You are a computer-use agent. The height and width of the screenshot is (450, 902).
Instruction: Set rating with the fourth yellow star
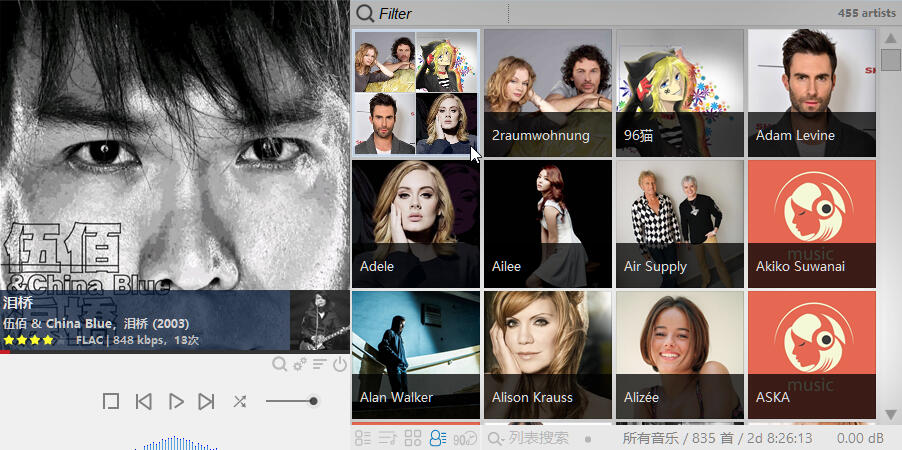pyautogui.click(x=47, y=340)
